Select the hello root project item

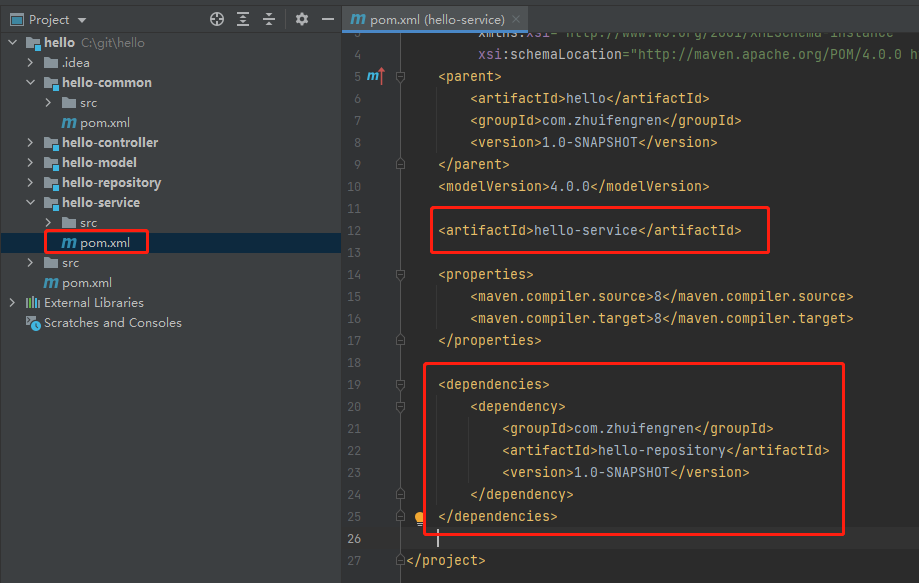pyautogui.click(x=59, y=42)
